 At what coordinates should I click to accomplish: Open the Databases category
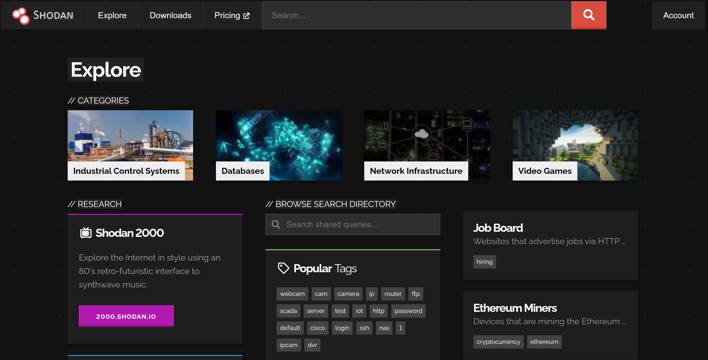(x=279, y=145)
